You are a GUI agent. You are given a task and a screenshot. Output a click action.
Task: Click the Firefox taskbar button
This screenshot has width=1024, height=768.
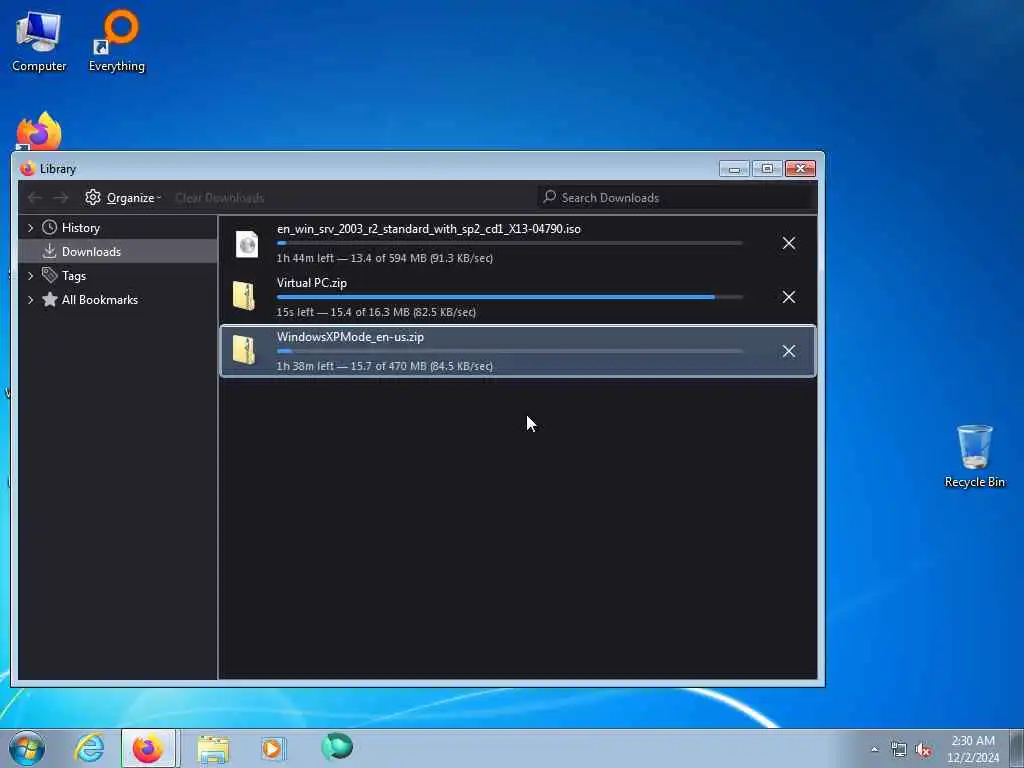coord(148,748)
